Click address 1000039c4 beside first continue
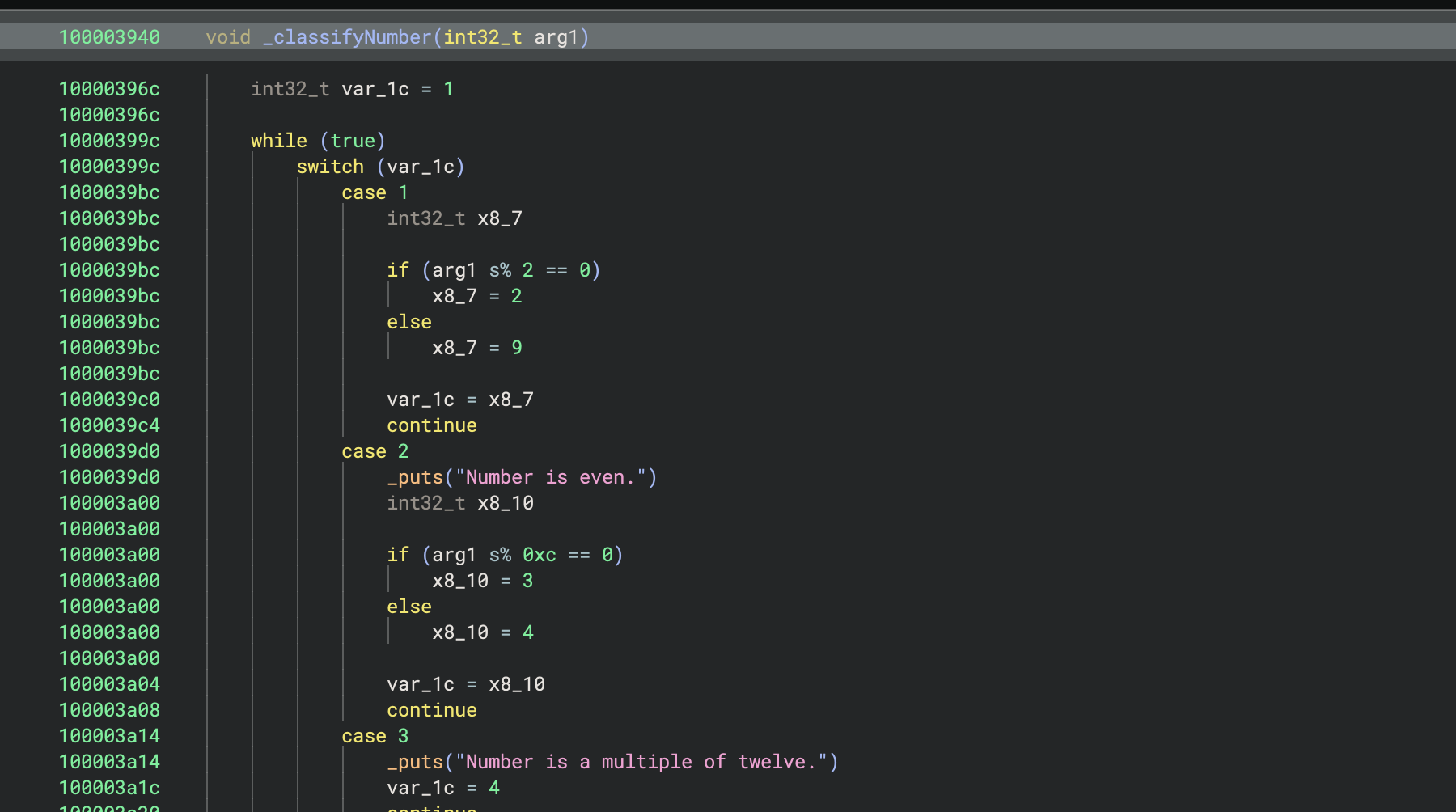The image size is (1456, 812). (x=109, y=425)
